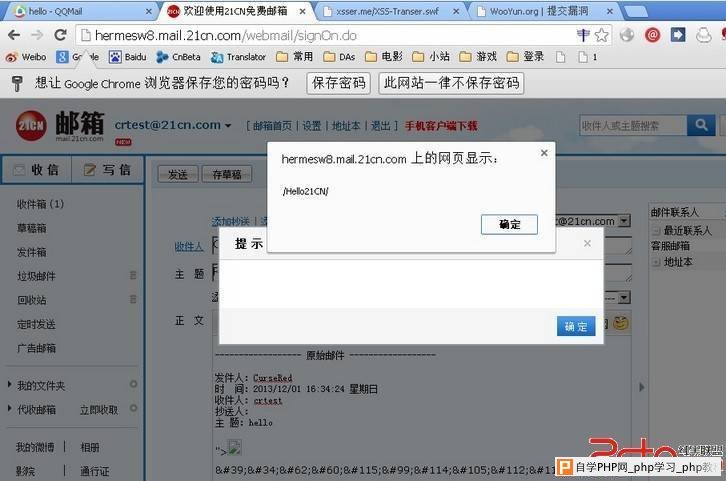
Task: Collapse the contacts side panel arrow
Action: (641, 387)
